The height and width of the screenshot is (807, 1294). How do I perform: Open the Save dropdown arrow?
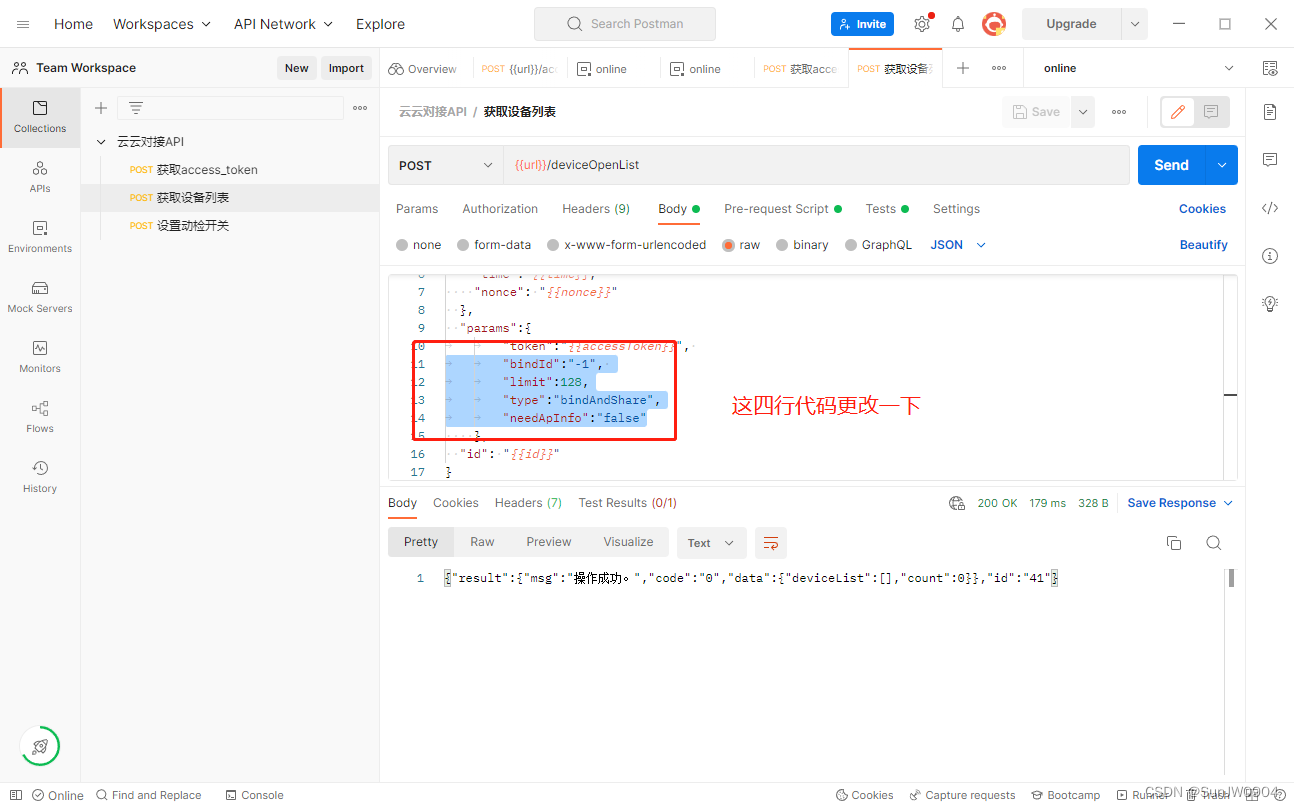1083,112
